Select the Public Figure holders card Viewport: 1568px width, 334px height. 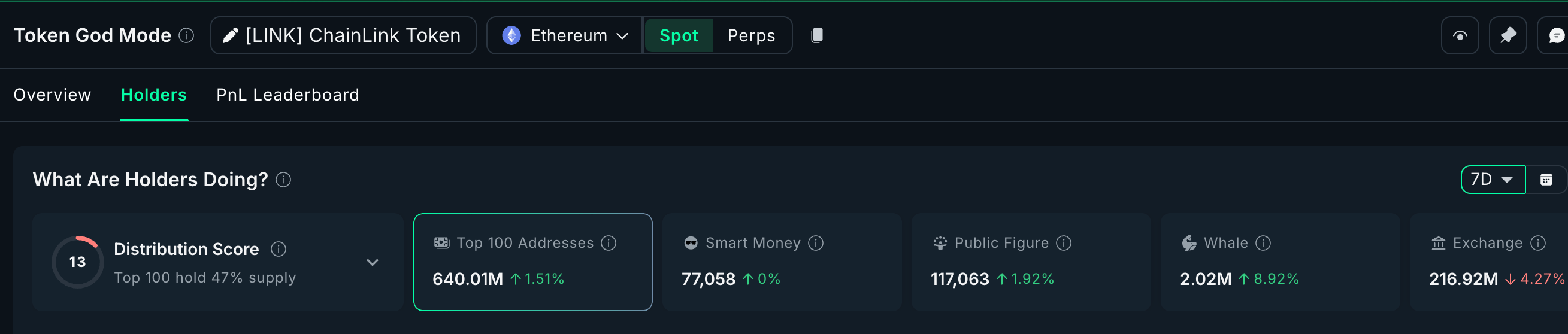click(1030, 262)
